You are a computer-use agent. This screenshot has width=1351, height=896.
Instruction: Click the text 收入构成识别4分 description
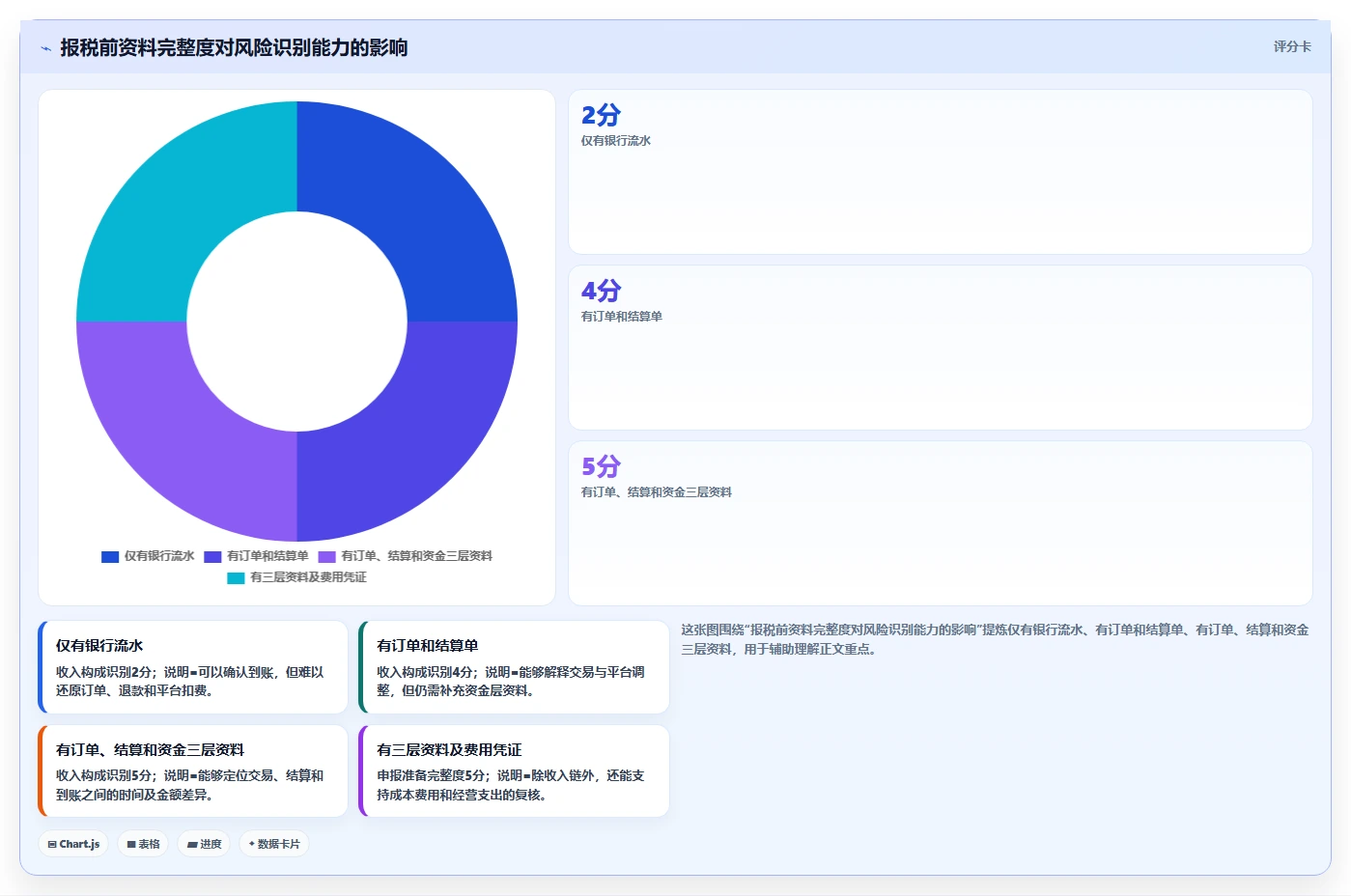[x=511, y=682]
